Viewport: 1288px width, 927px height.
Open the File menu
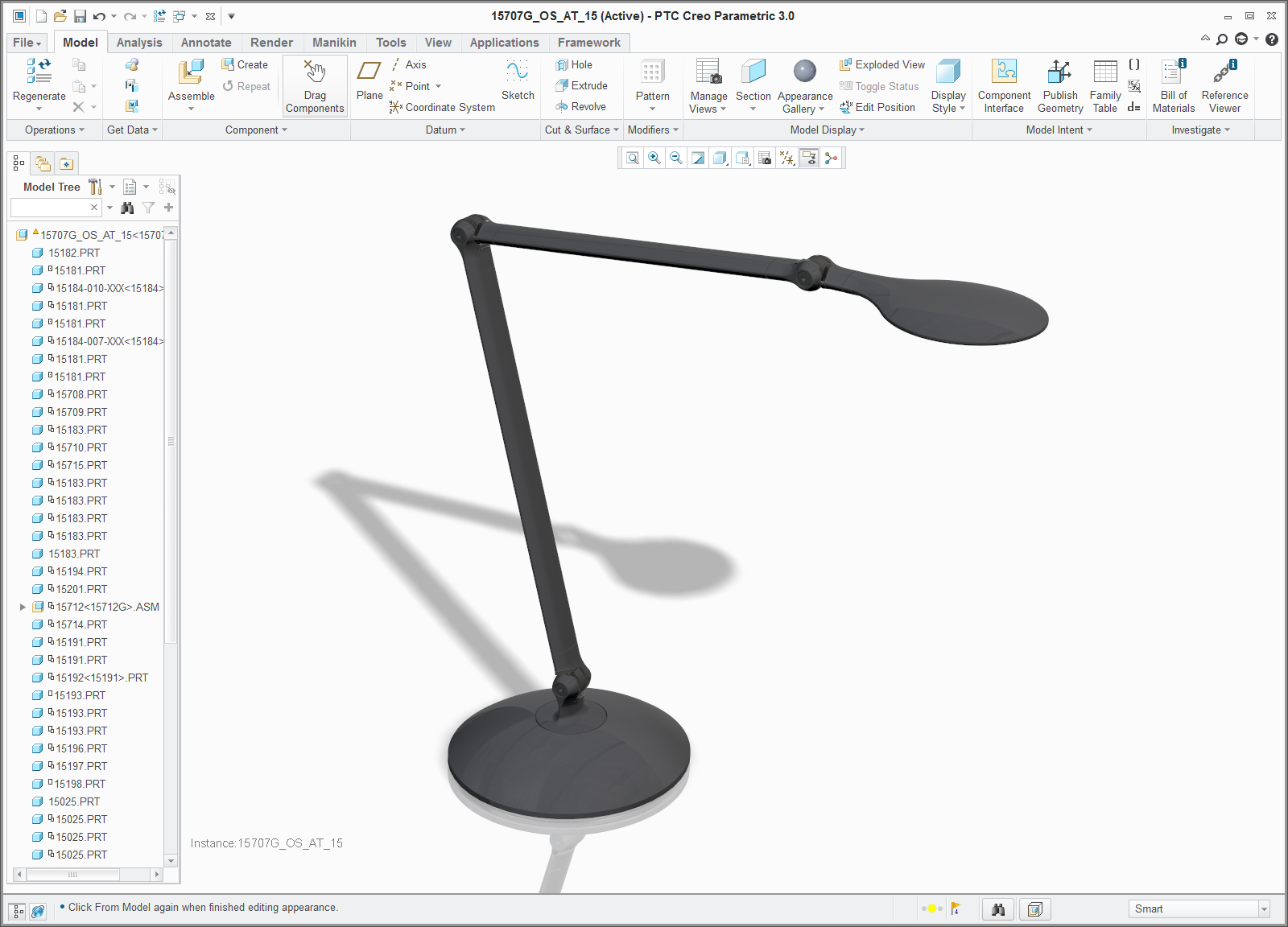click(27, 43)
